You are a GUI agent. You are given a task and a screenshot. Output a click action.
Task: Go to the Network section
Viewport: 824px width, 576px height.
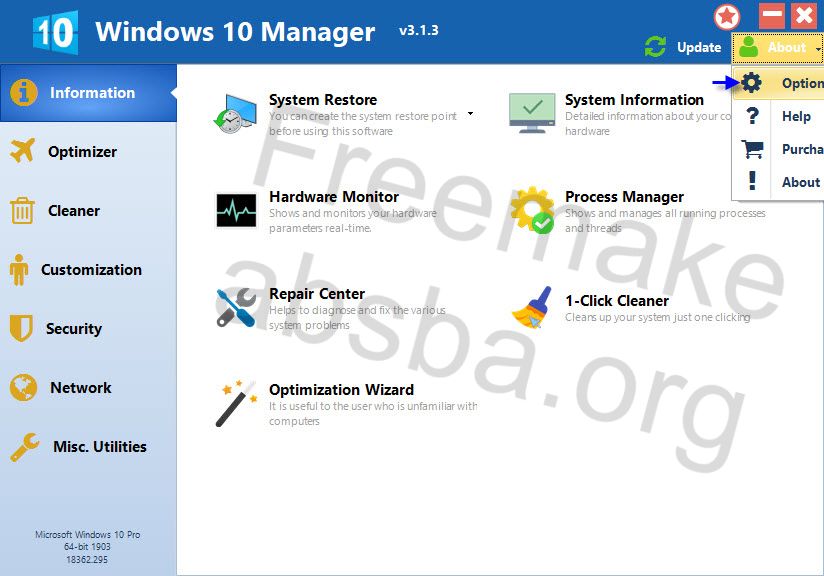point(88,388)
